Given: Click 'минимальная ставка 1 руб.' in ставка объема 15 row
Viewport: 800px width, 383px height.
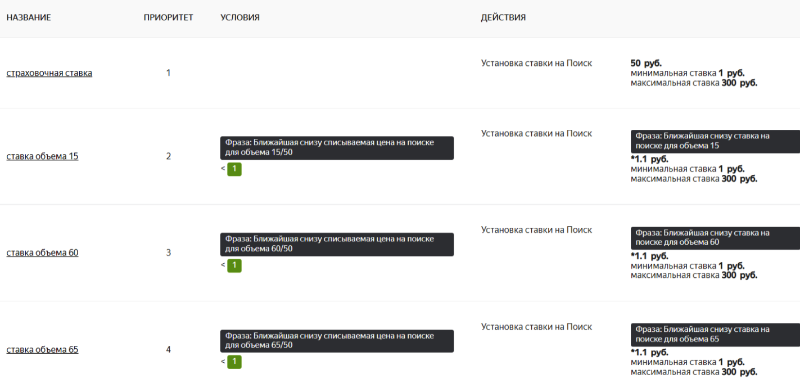Looking at the screenshot, I should point(688,169).
